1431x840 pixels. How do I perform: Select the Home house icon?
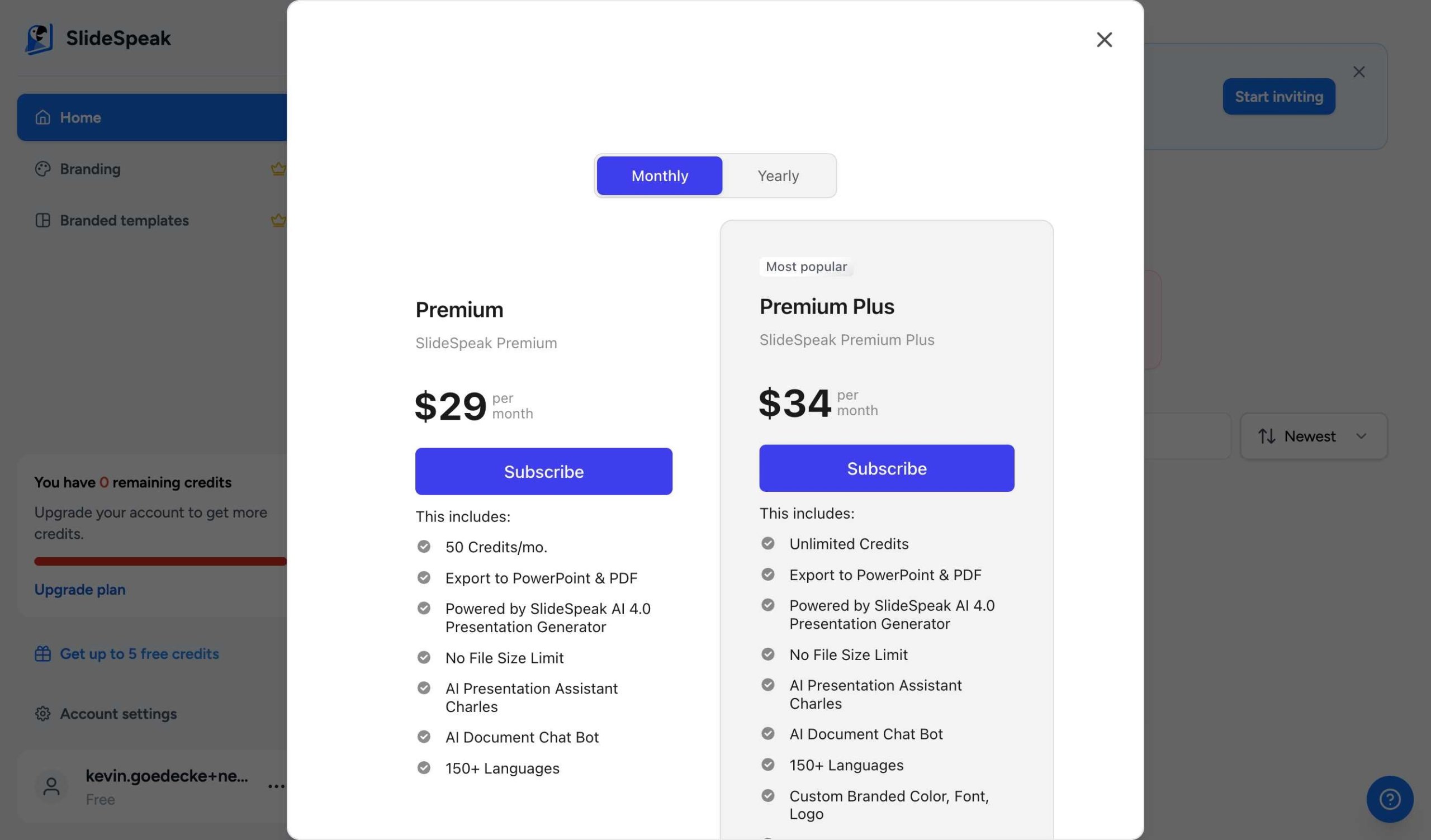coord(42,117)
